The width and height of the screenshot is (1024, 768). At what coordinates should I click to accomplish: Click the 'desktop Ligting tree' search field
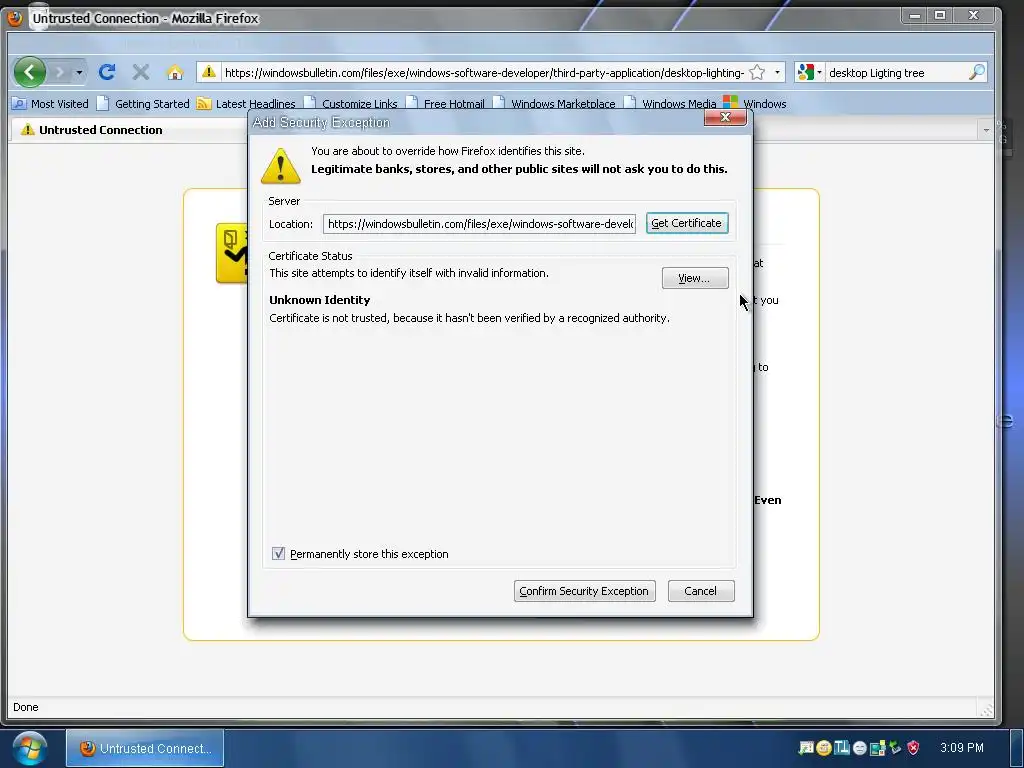coord(895,72)
